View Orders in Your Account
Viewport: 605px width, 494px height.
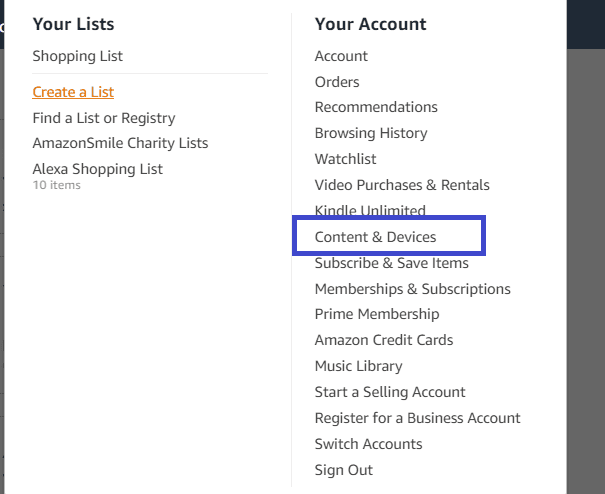click(337, 82)
